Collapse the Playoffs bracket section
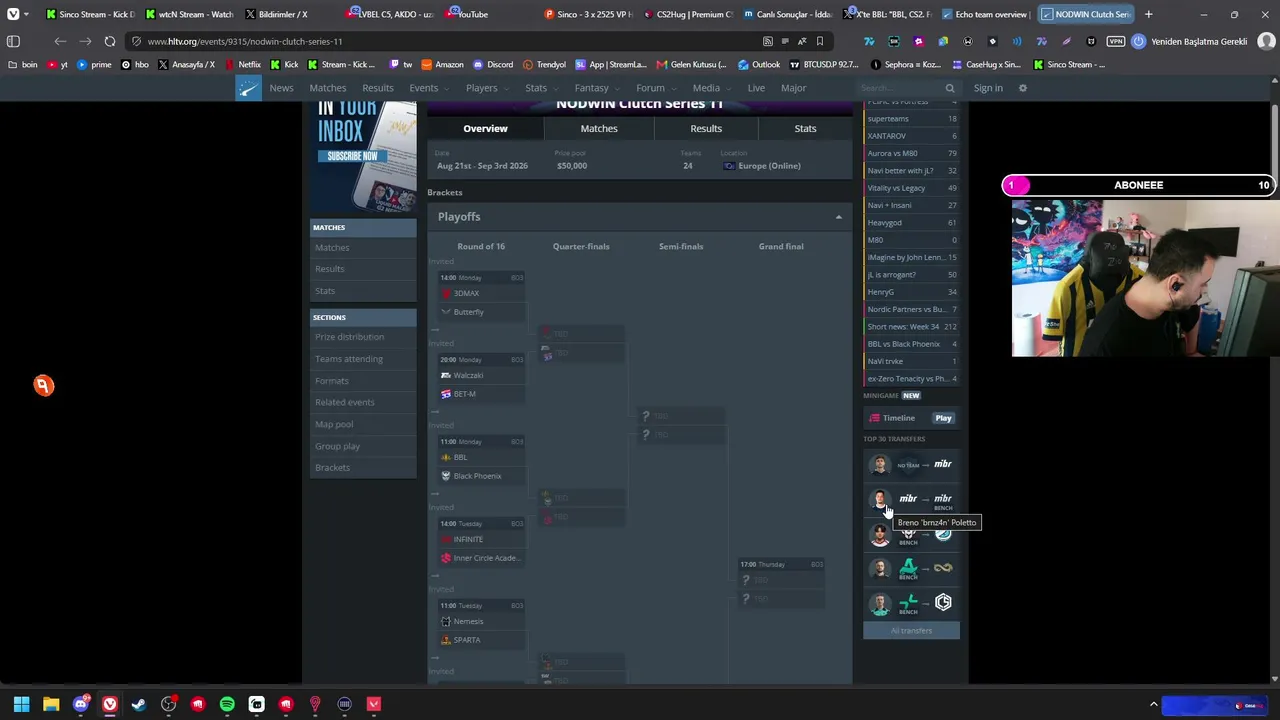 [x=839, y=217]
